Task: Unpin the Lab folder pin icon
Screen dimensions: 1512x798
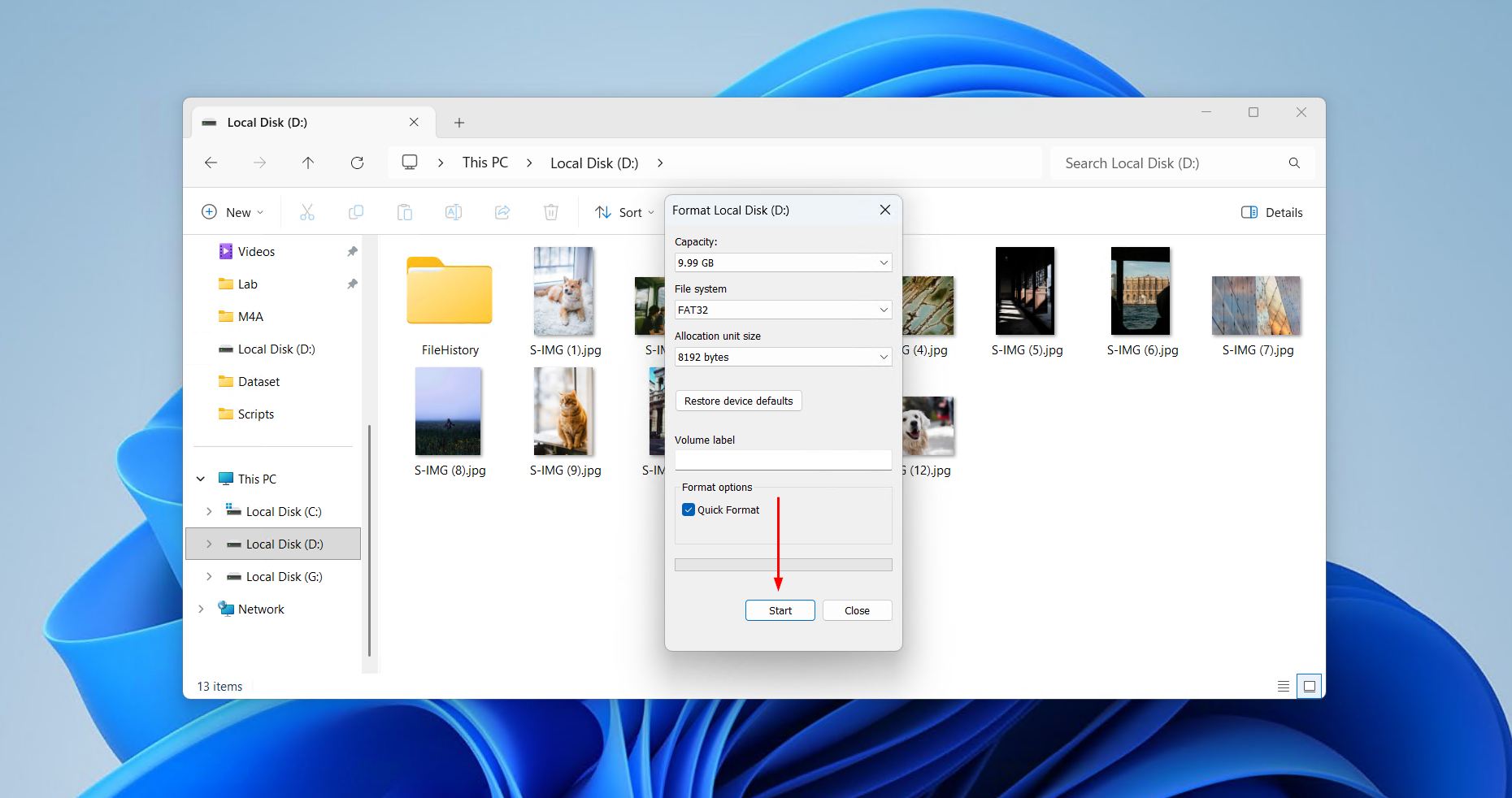Action: pyautogui.click(x=352, y=284)
